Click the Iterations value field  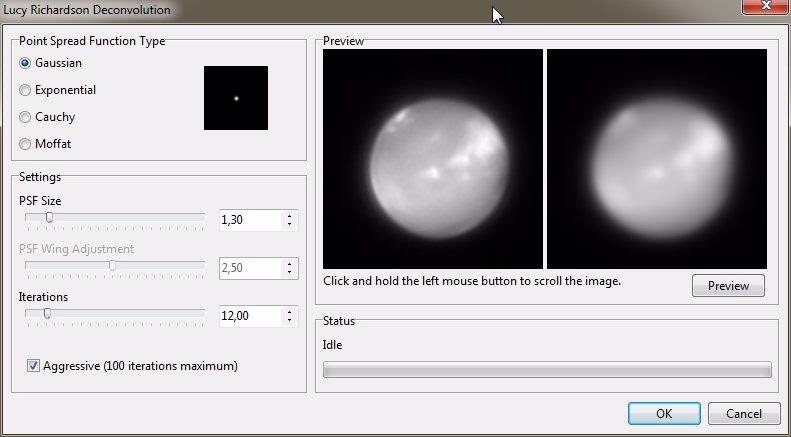tap(250, 316)
